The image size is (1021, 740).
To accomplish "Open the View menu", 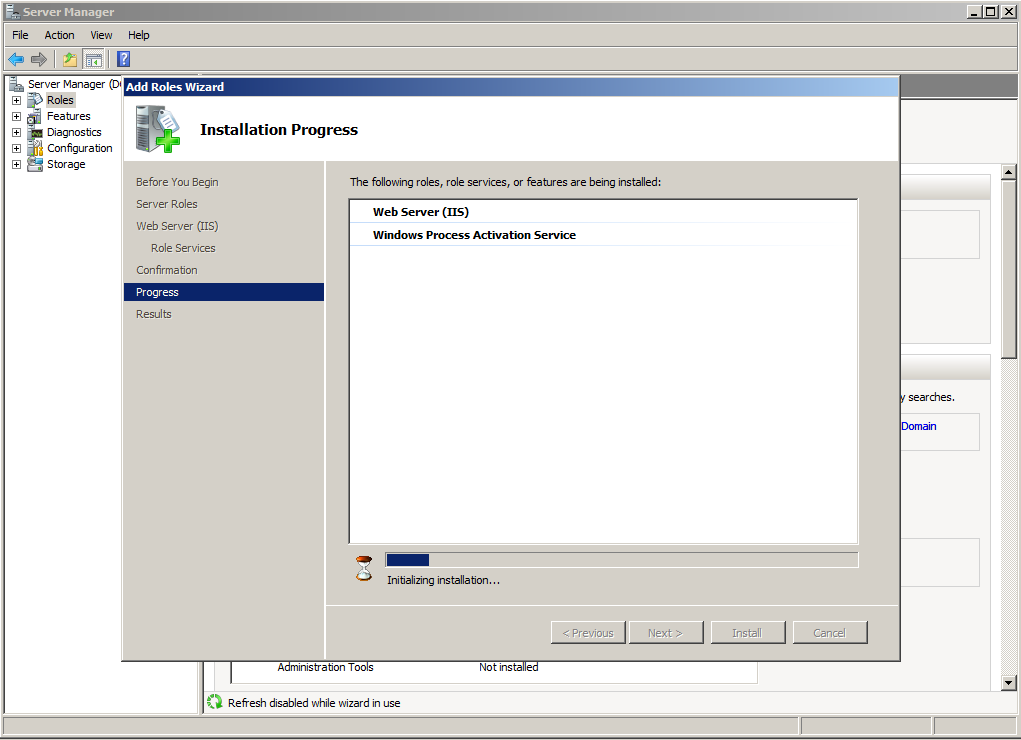I will [101, 35].
